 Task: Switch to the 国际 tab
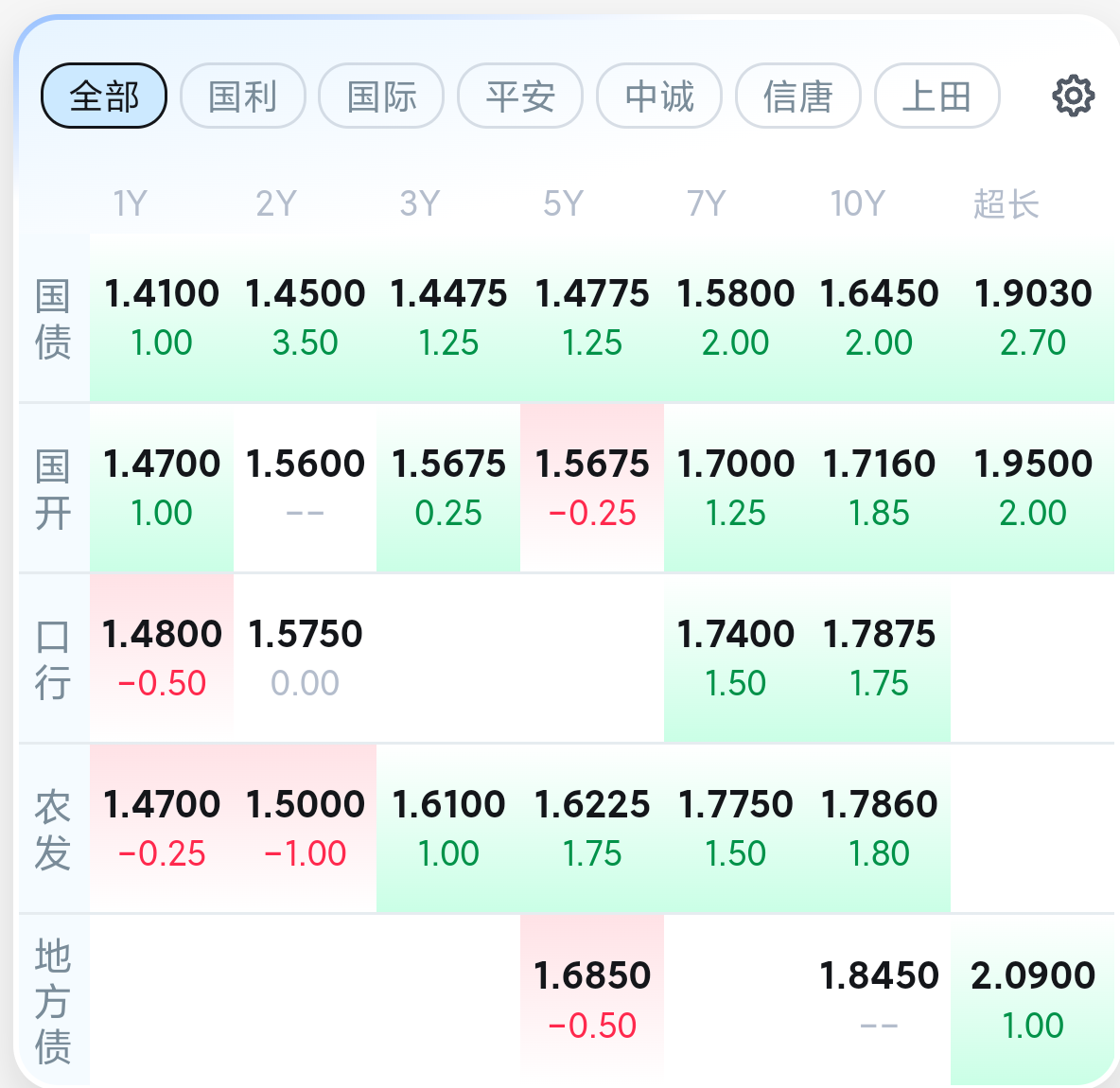click(381, 96)
